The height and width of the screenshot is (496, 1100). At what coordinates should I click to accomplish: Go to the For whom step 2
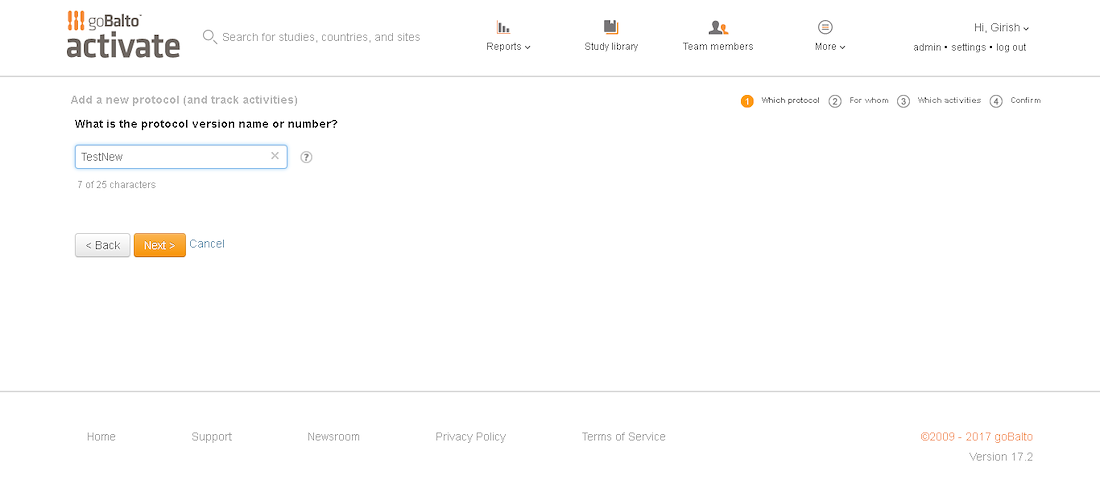pyautogui.click(x=859, y=101)
